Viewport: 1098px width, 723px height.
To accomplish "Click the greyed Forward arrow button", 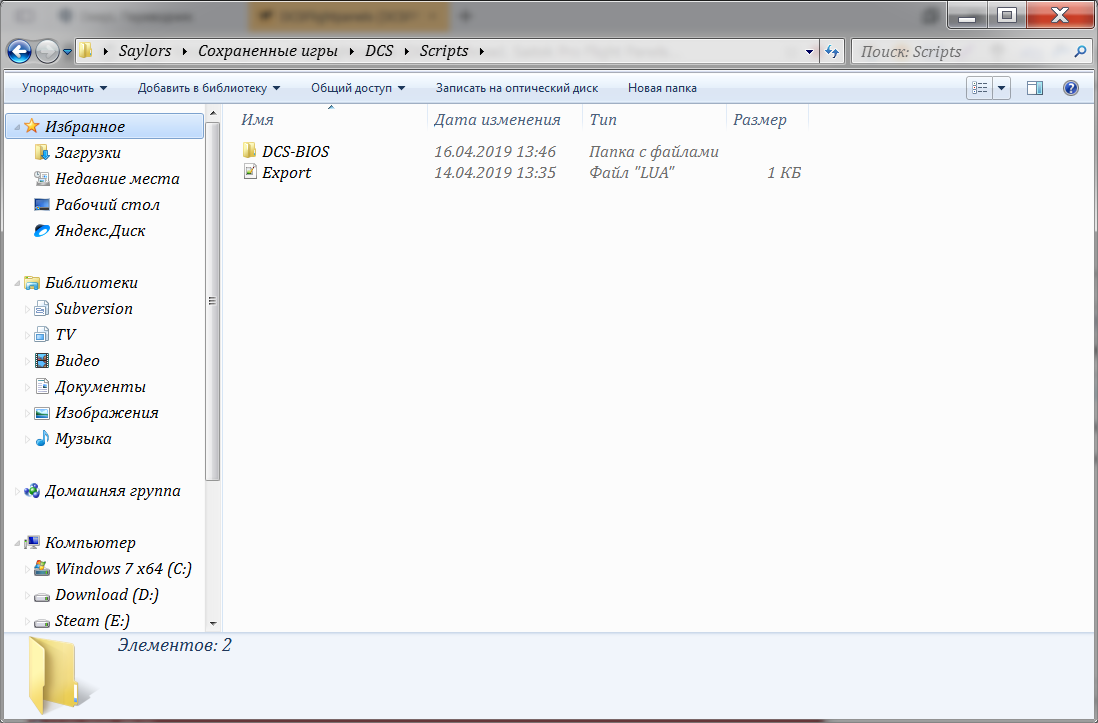I will point(47,51).
